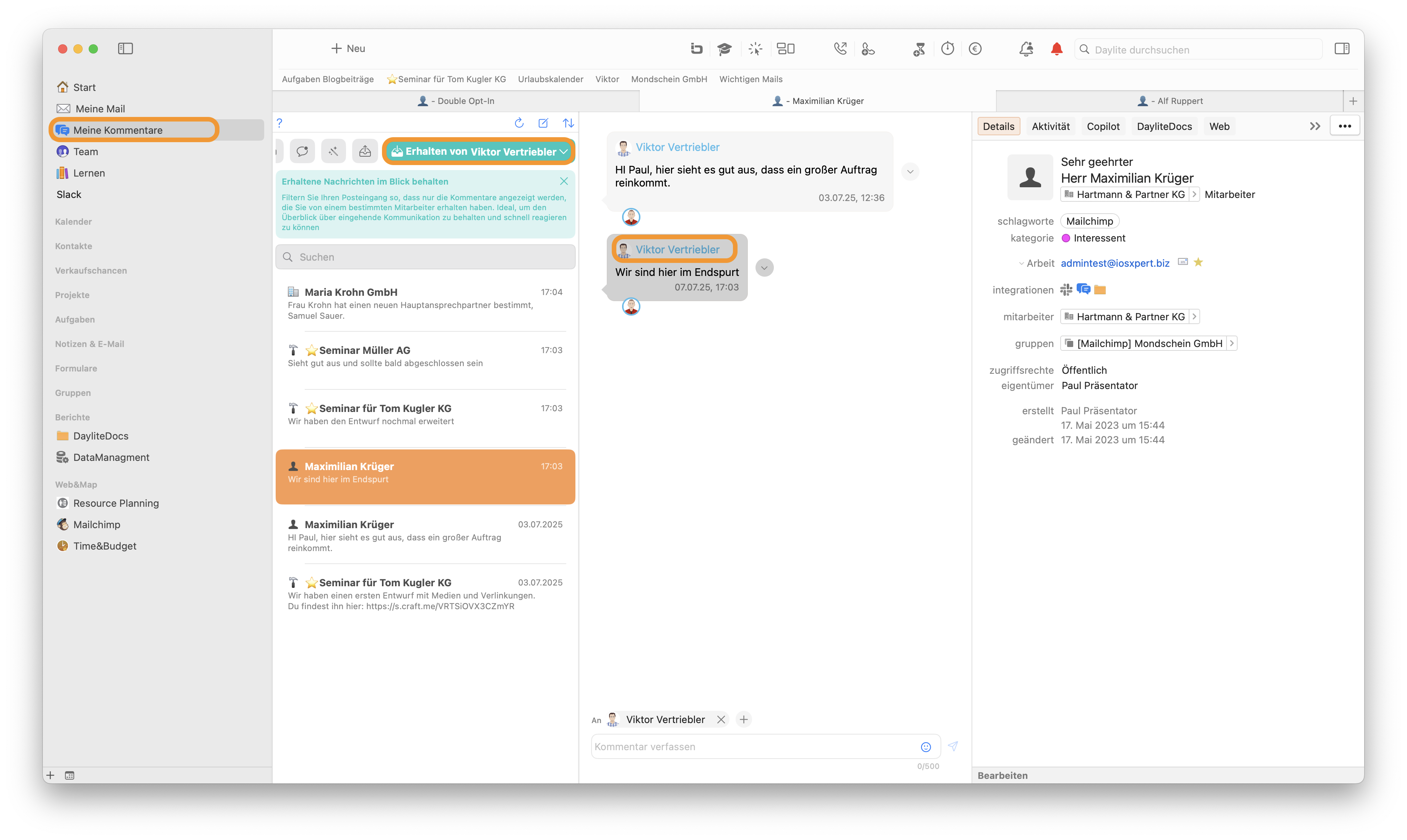Open DayliteDocs in the sidebar
This screenshot has width=1407, height=840.
coord(93,436)
